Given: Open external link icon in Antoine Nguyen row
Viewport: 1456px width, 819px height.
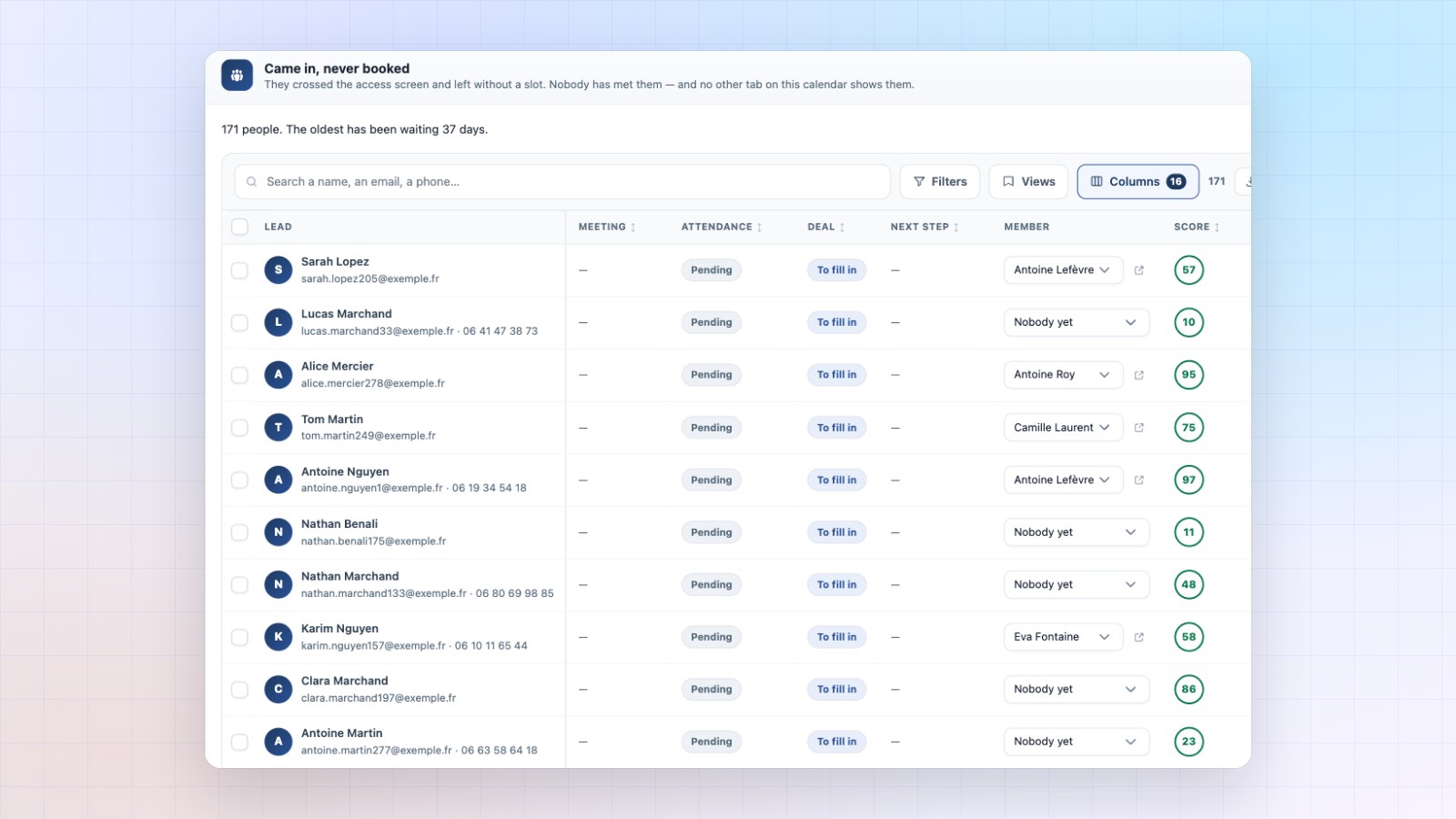Looking at the screenshot, I should (x=1138, y=480).
